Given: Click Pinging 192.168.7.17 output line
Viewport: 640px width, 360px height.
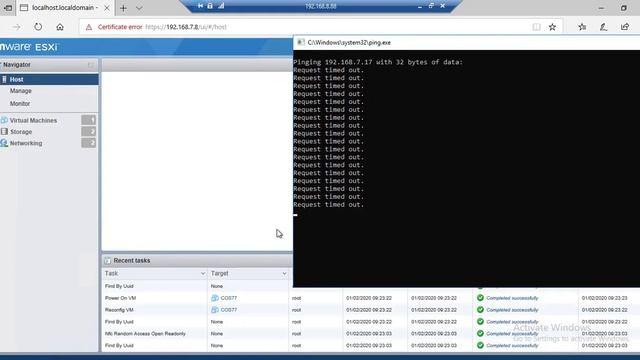Looking at the screenshot, I should (378, 62).
